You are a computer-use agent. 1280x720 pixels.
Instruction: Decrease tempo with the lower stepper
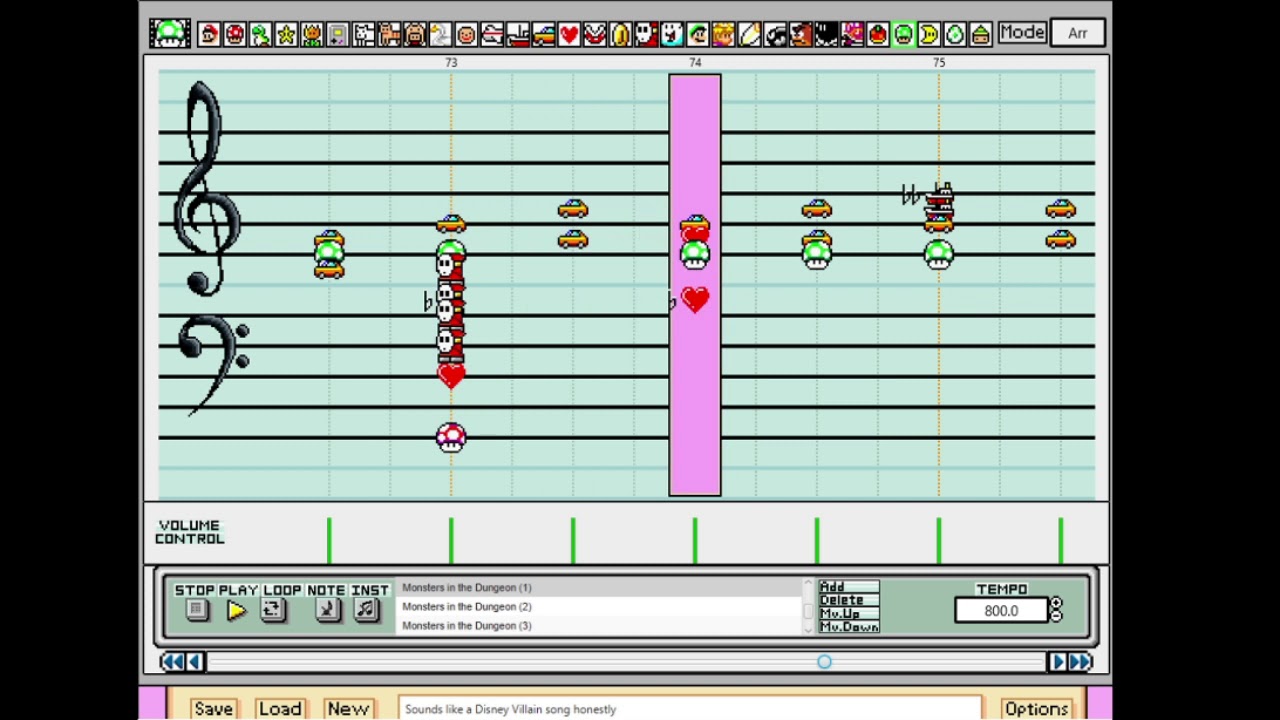1056,616
